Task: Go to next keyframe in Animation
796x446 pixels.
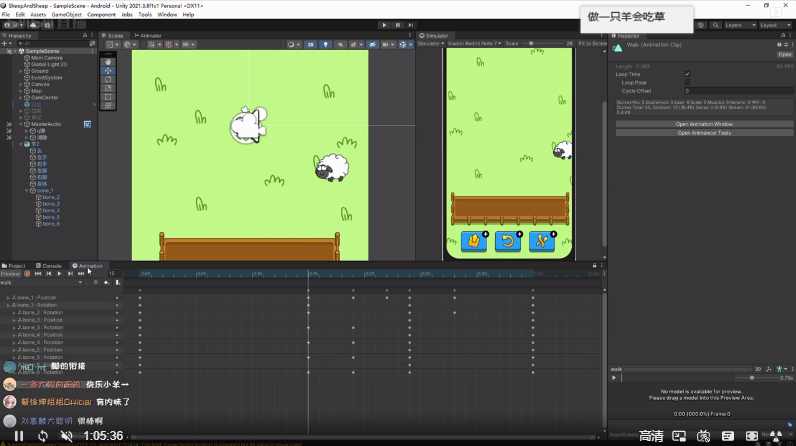Action: (x=70, y=274)
